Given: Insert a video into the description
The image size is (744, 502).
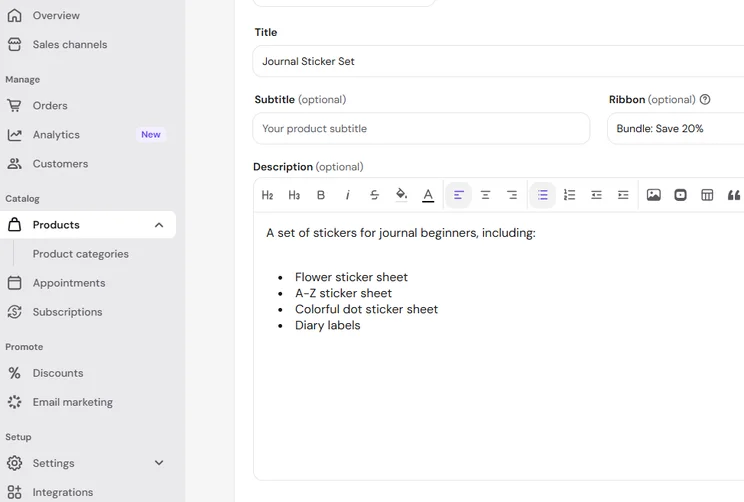Looking at the screenshot, I should pos(680,195).
